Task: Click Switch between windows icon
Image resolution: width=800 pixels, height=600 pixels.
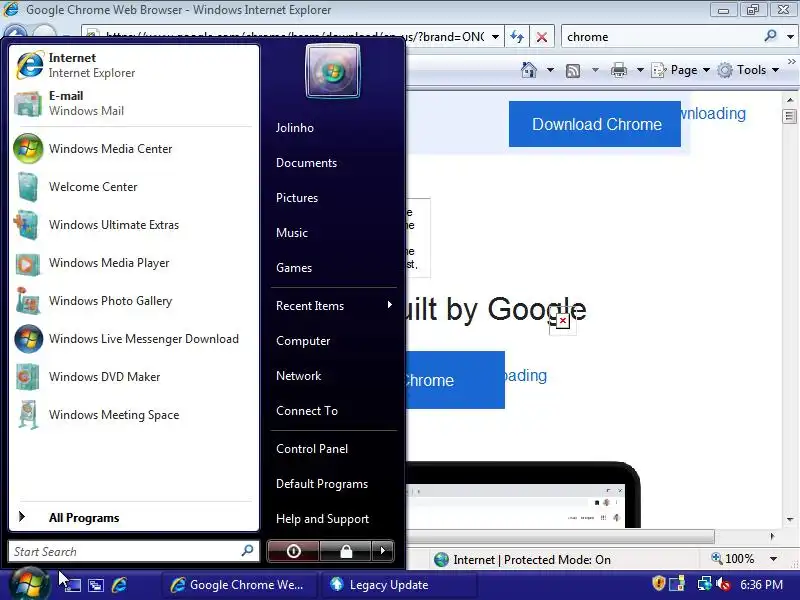Action: click(96, 585)
